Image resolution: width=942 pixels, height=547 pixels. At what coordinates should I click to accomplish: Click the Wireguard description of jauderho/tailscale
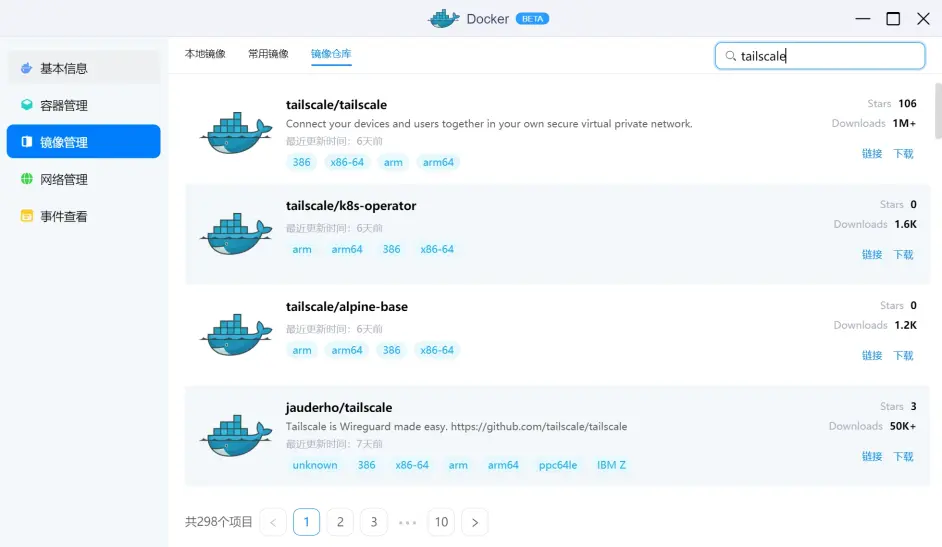click(456, 426)
